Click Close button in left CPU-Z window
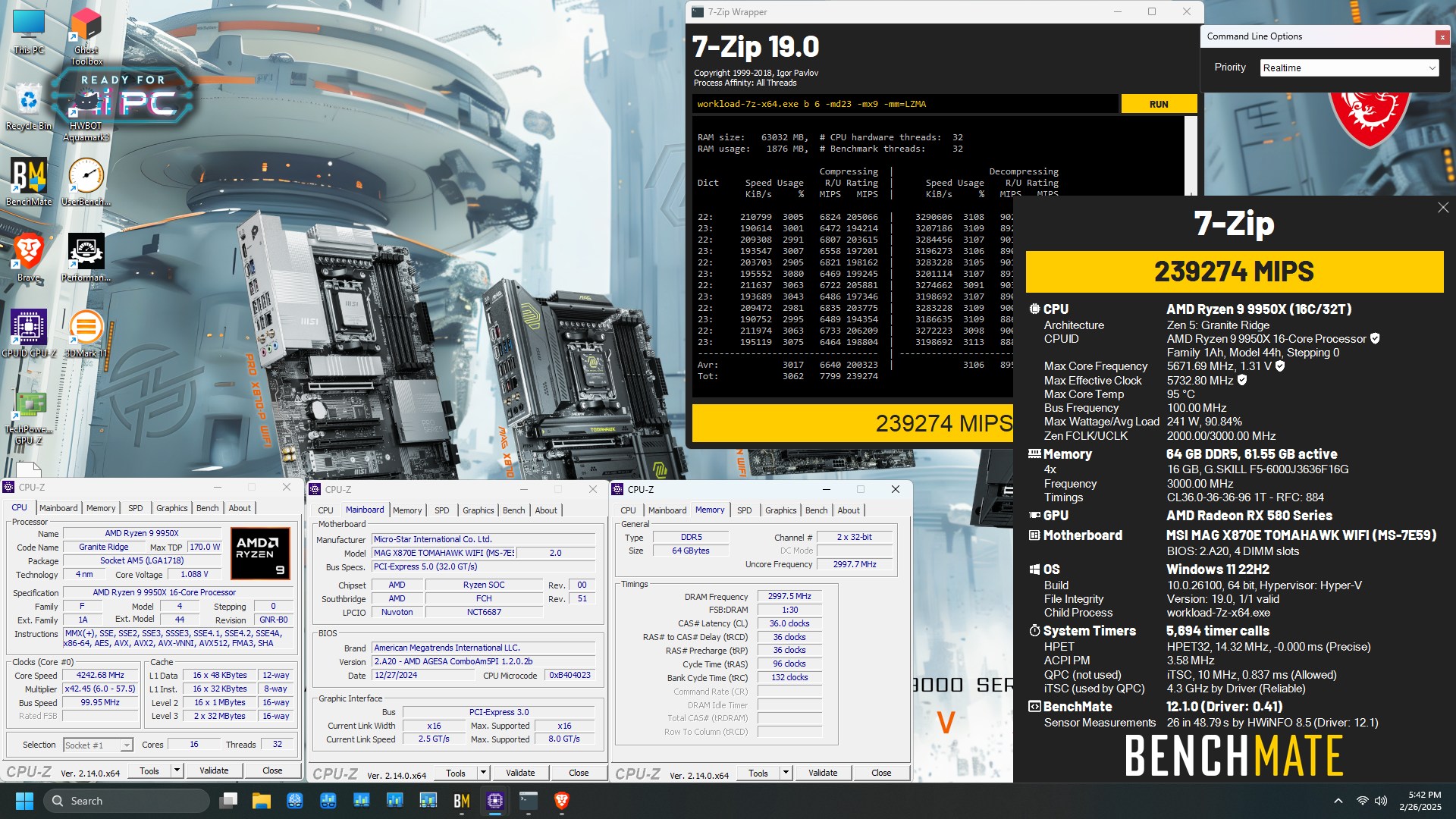 [x=272, y=771]
